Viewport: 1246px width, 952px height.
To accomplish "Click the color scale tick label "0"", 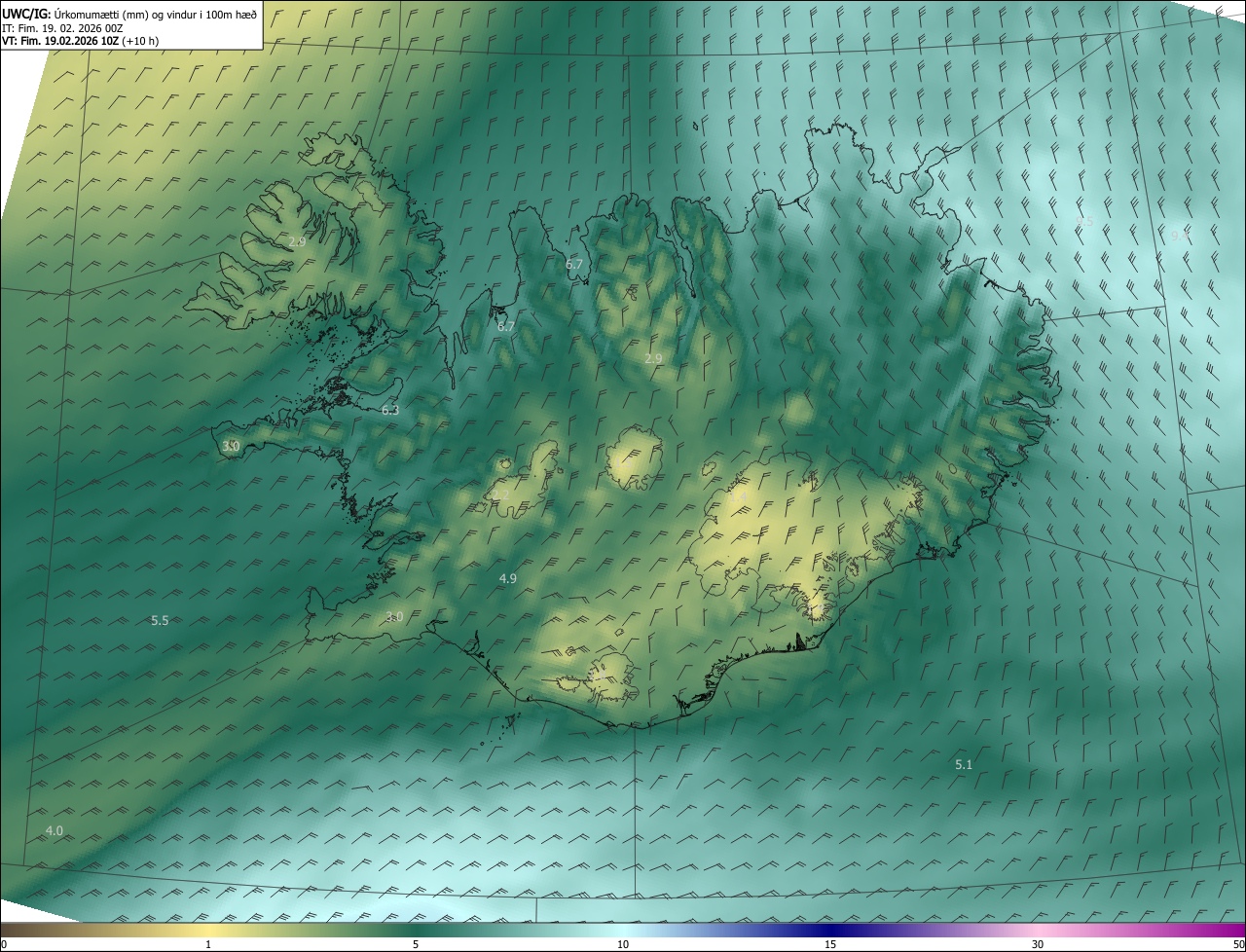I will (4, 944).
